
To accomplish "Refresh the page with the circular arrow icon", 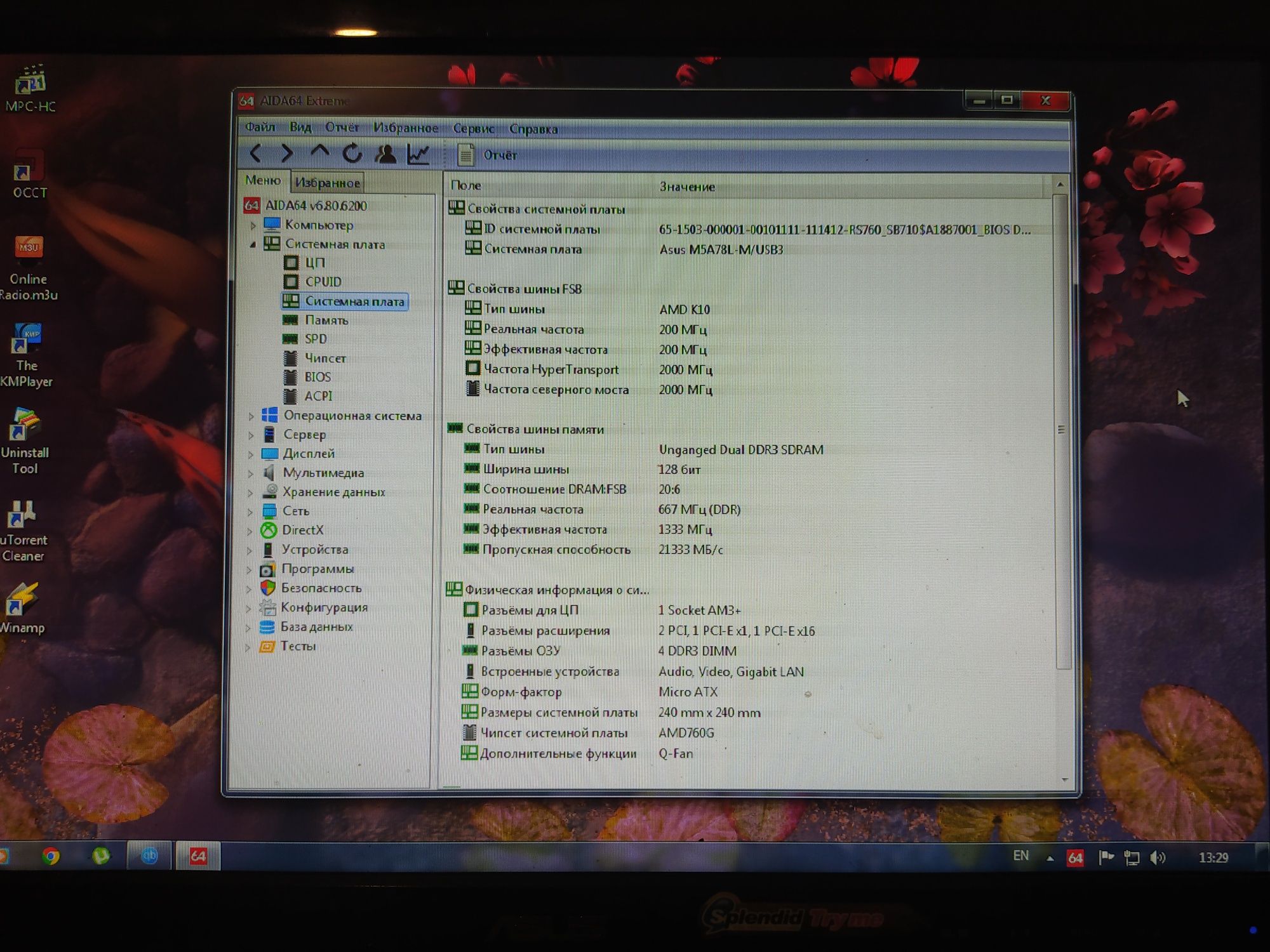I will pos(352,153).
